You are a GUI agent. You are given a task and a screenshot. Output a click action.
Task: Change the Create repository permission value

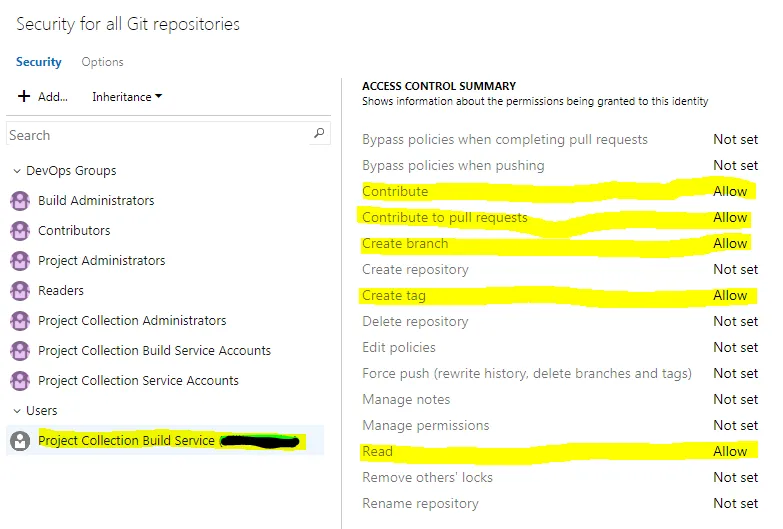735,269
